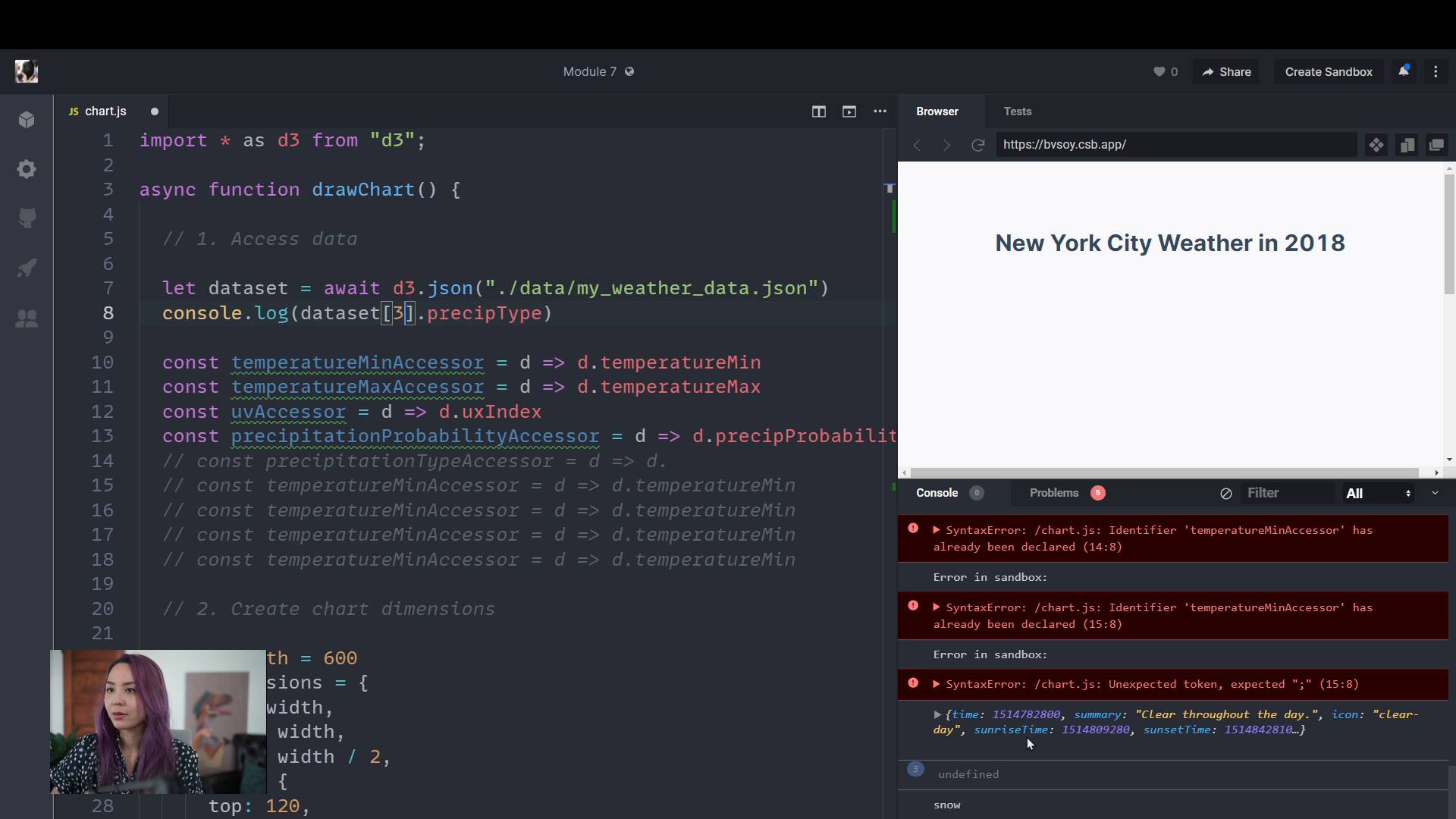Open the sandbox info panel in the sidebar

[x=27, y=120]
